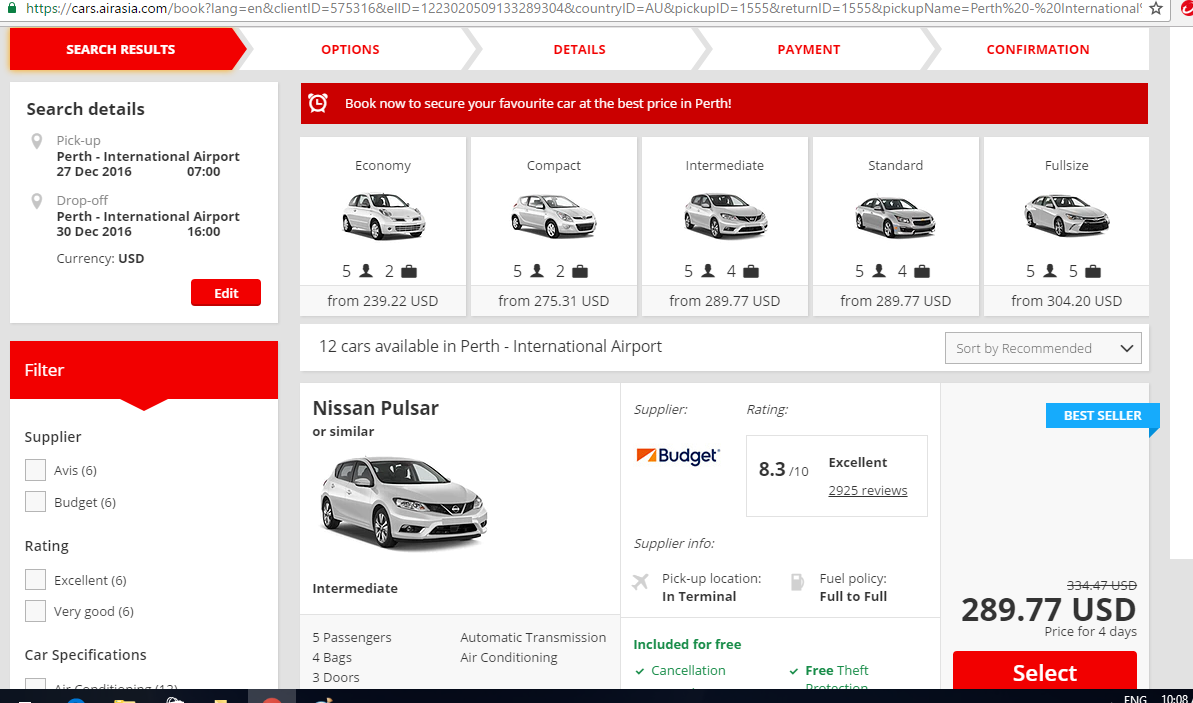Click the Cancellation included link

pyautogui.click(x=689, y=671)
